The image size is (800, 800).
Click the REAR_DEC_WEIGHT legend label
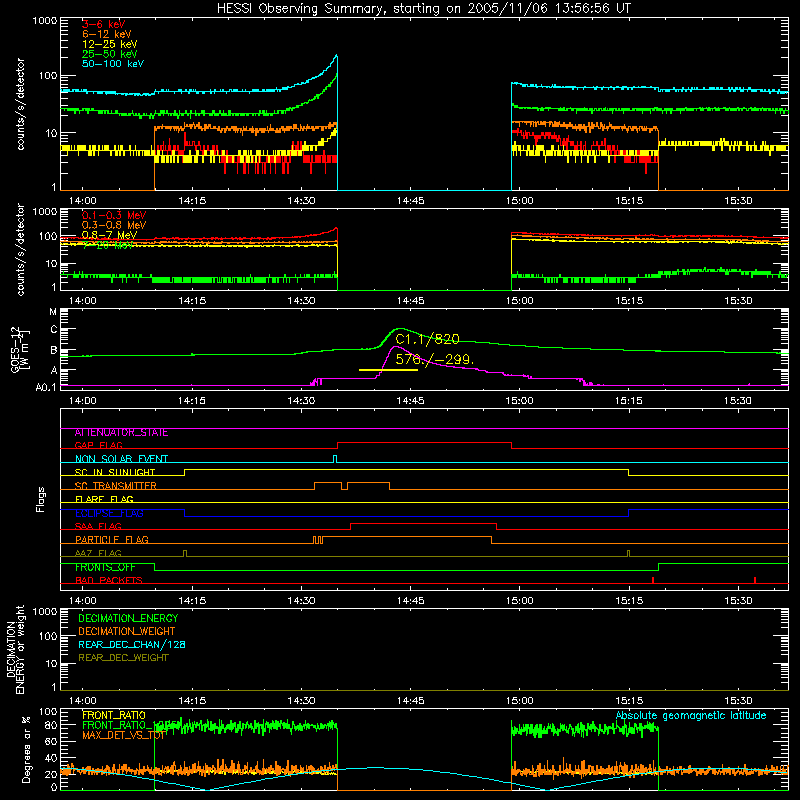[123, 658]
